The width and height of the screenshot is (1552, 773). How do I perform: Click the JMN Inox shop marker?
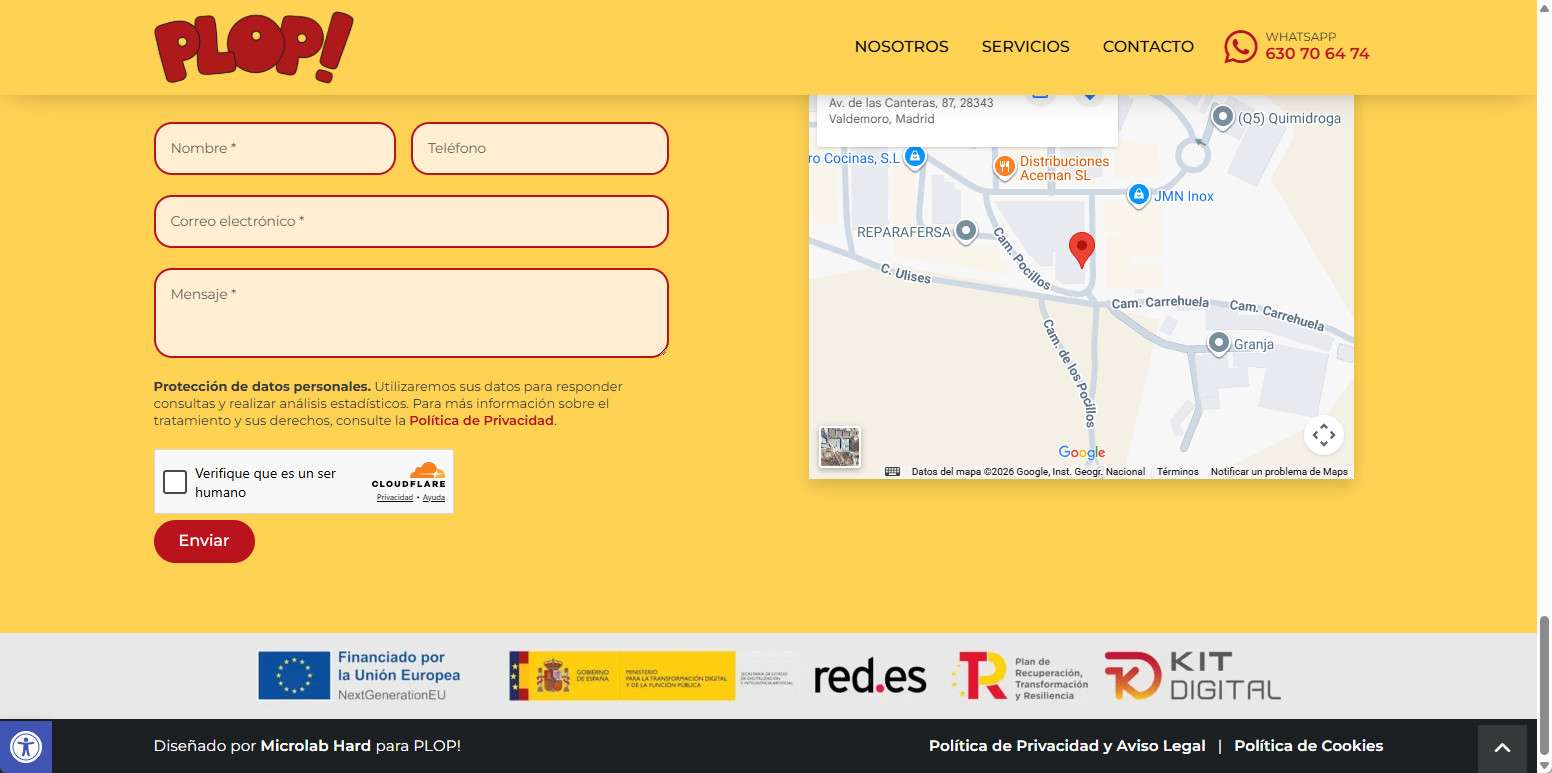click(1138, 195)
